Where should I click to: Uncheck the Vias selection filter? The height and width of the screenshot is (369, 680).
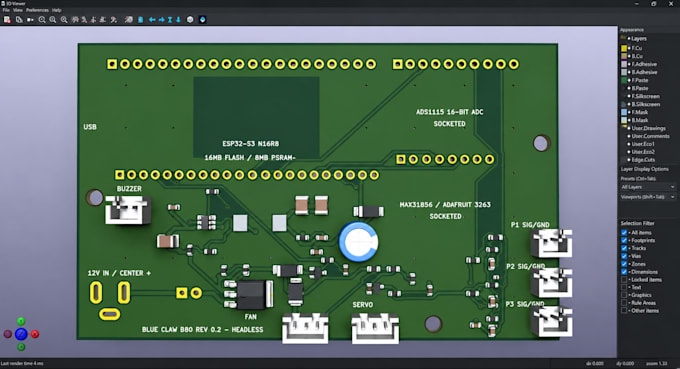click(624, 256)
